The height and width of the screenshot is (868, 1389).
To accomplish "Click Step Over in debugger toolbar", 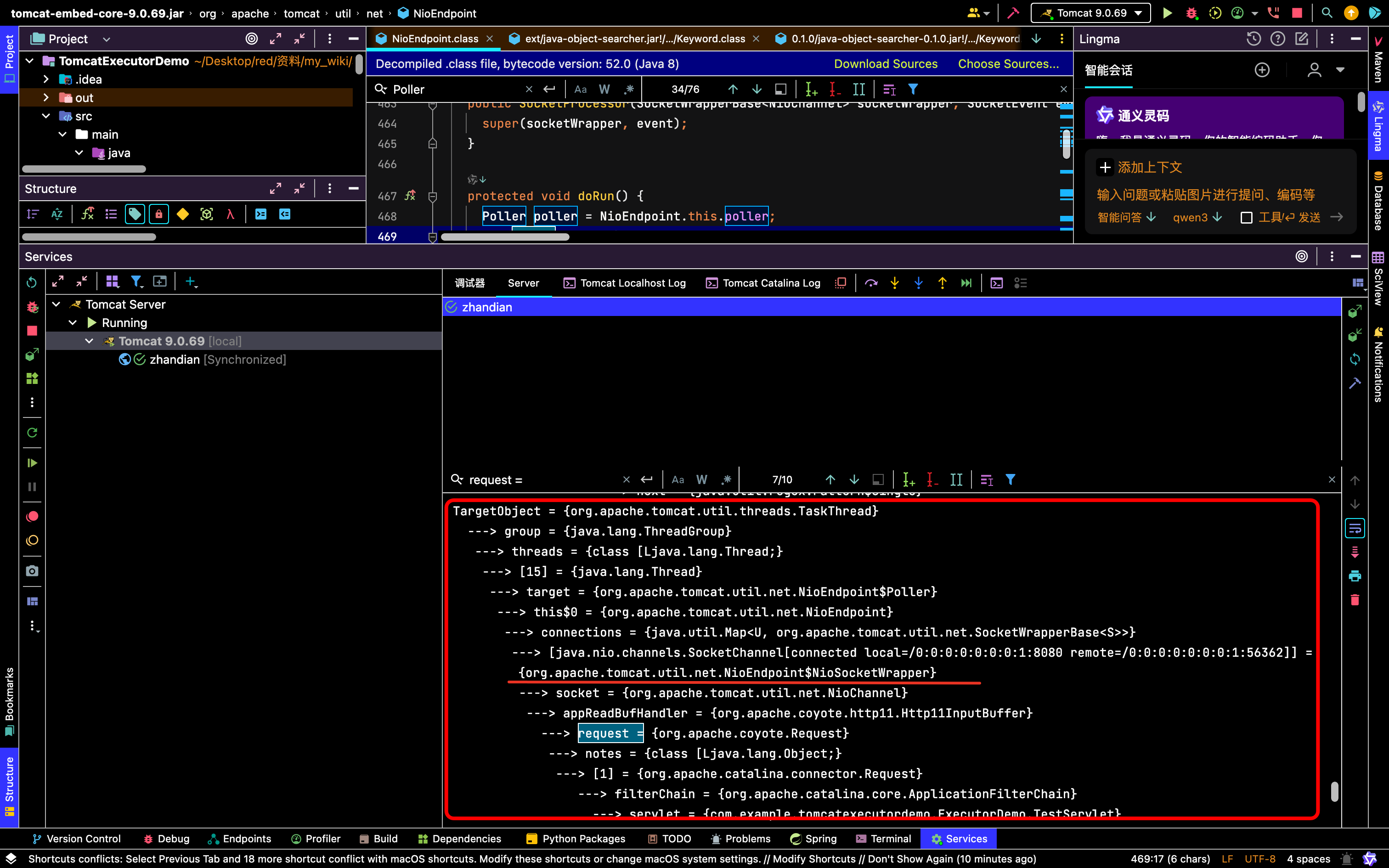I will pyautogui.click(x=871, y=283).
